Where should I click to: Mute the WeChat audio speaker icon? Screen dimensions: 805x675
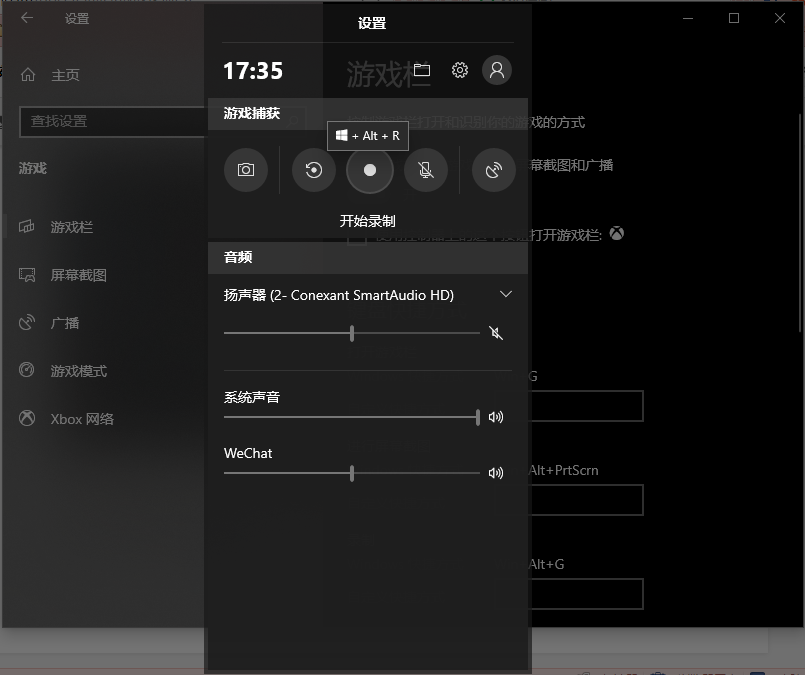(x=496, y=473)
